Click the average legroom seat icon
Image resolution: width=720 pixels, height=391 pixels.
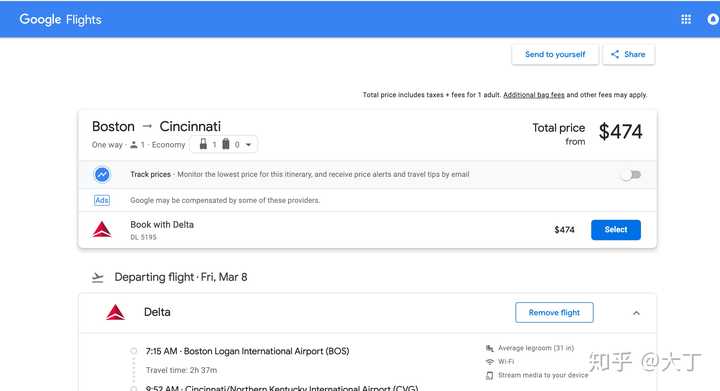489,348
